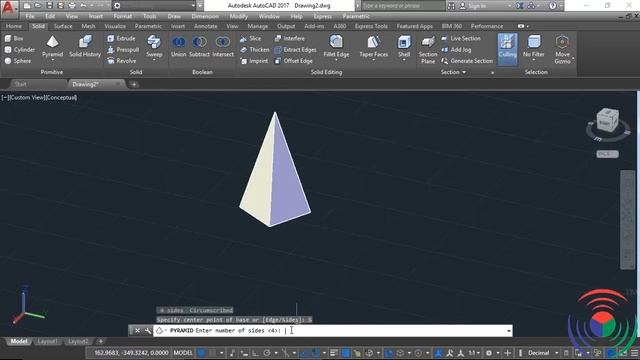Viewport: 640px width, 360px height.
Task: Click the Save icon in quick access toolbar
Action: (49, 6)
